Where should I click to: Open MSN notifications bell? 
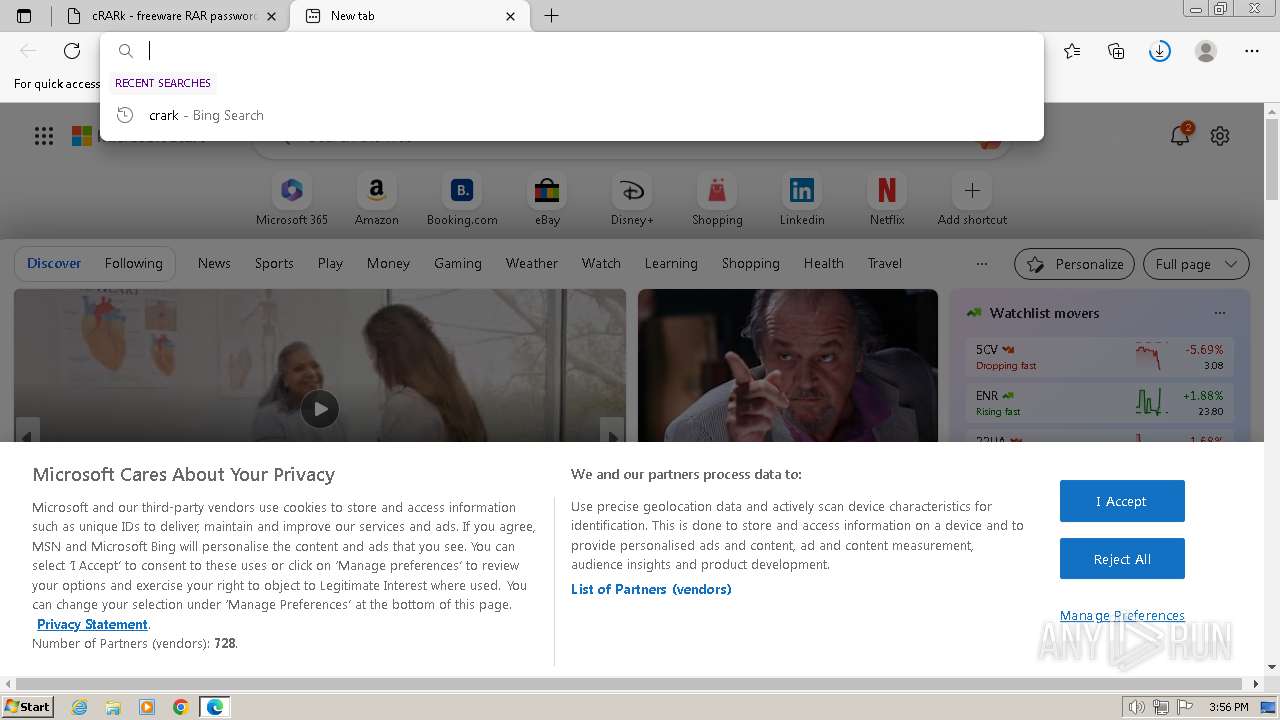tap(1180, 136)
